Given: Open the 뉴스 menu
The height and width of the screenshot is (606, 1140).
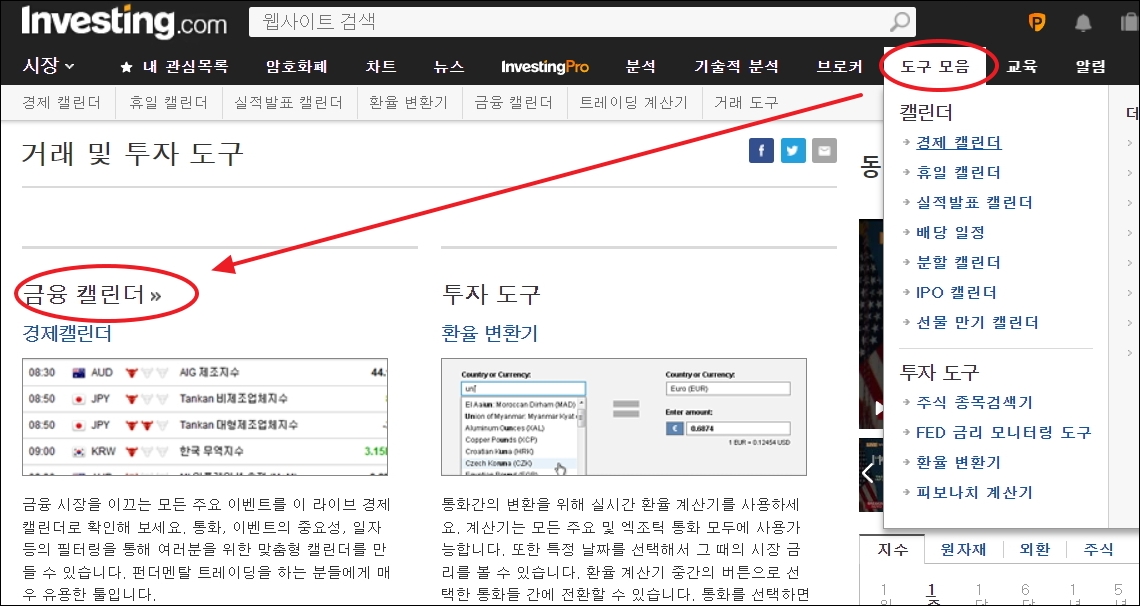Looking at the screenshot, I should pos(449,67).
